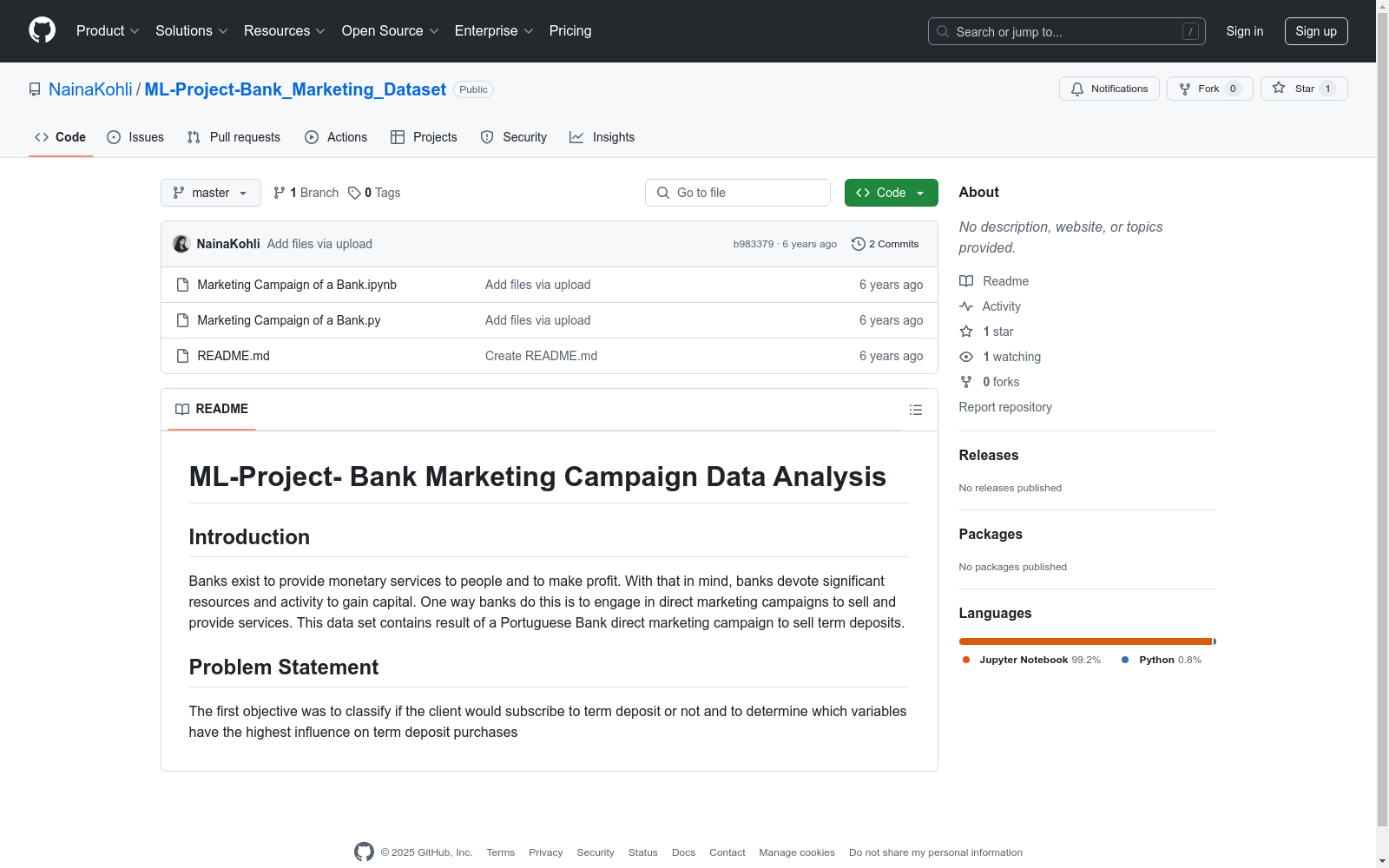Click the Jupyter Notebook language bar segment
The height and width of the screenshot is (868, 1389).
coord(1085,641)
